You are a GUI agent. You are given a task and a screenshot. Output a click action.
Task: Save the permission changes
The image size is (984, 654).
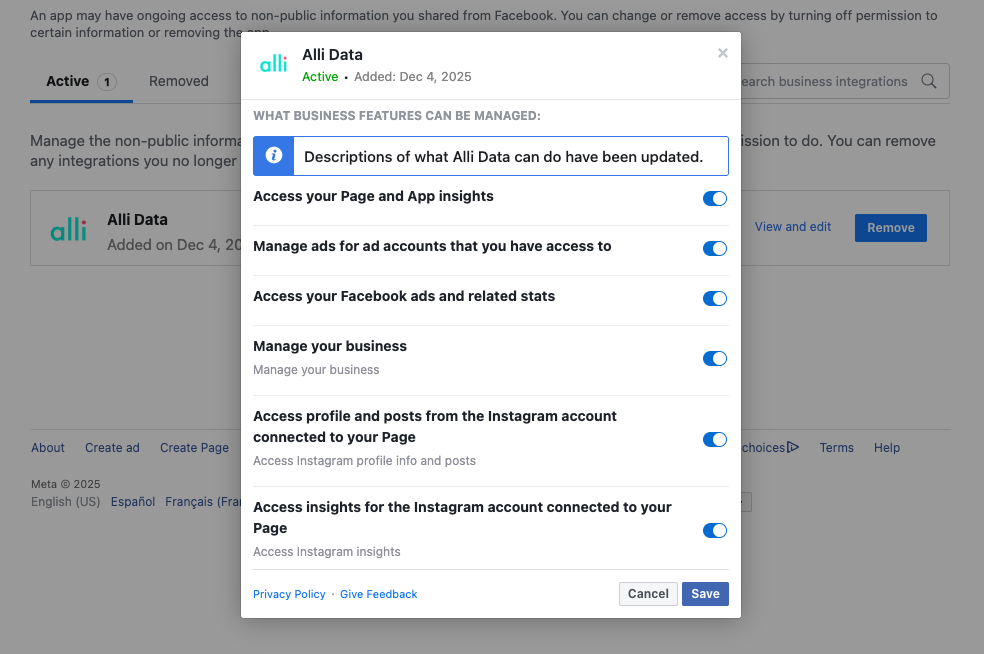[705, 594]
